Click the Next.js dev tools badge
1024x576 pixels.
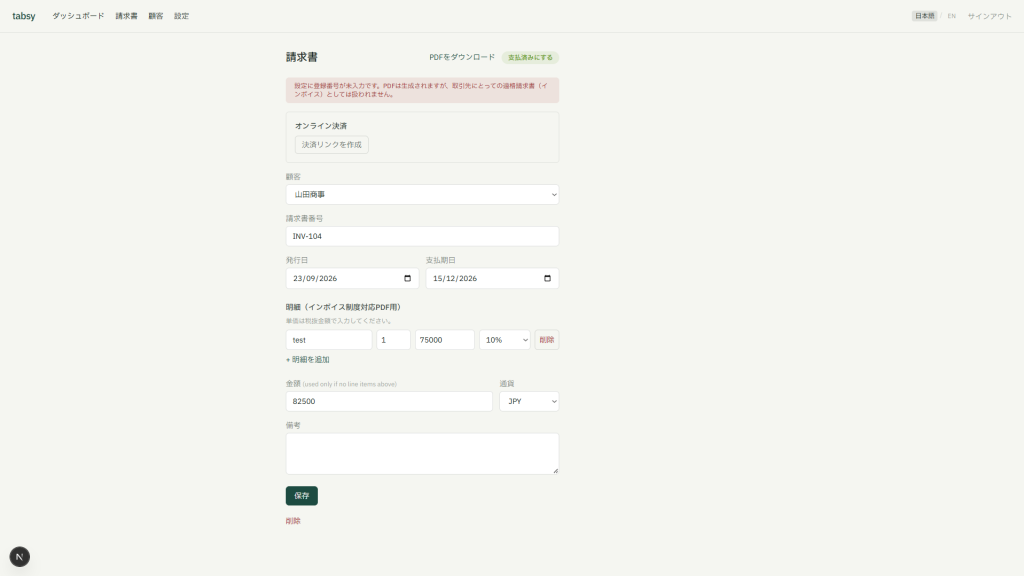point(20,556)
